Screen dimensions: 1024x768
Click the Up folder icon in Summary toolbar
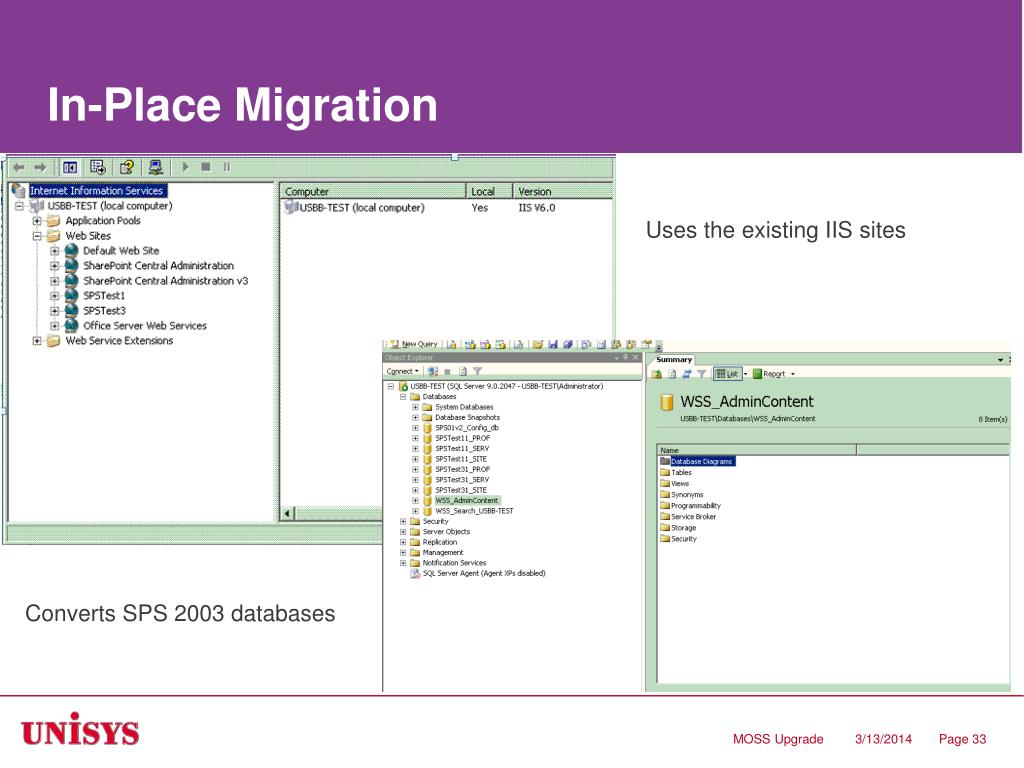[x=656, y=374]
